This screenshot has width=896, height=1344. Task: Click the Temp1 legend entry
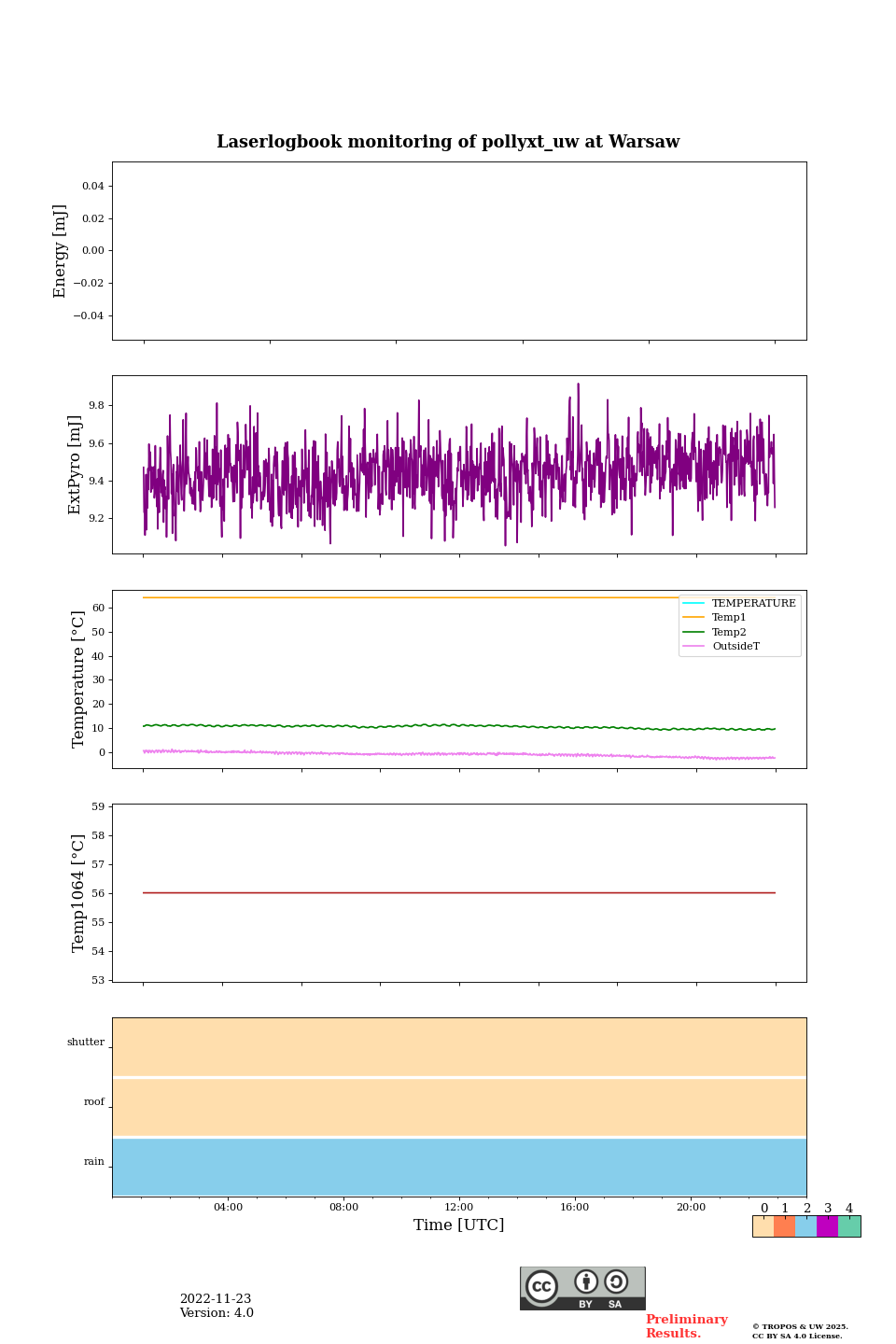(x=715, y=618)
